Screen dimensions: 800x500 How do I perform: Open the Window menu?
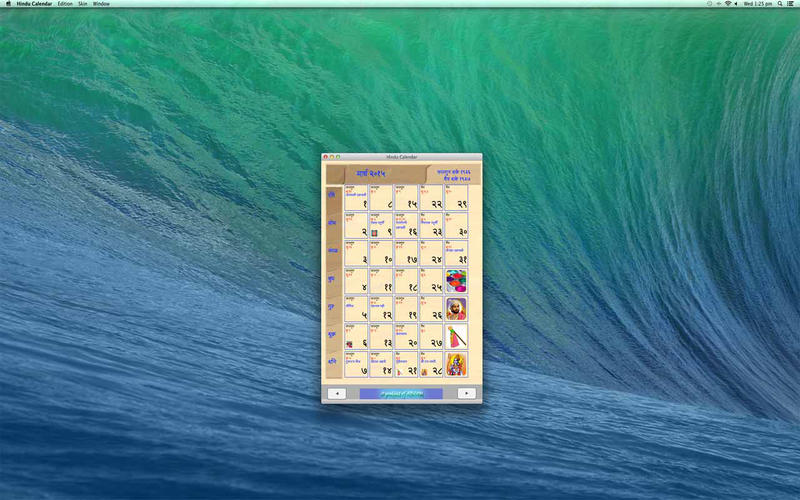tap(101, 4)
